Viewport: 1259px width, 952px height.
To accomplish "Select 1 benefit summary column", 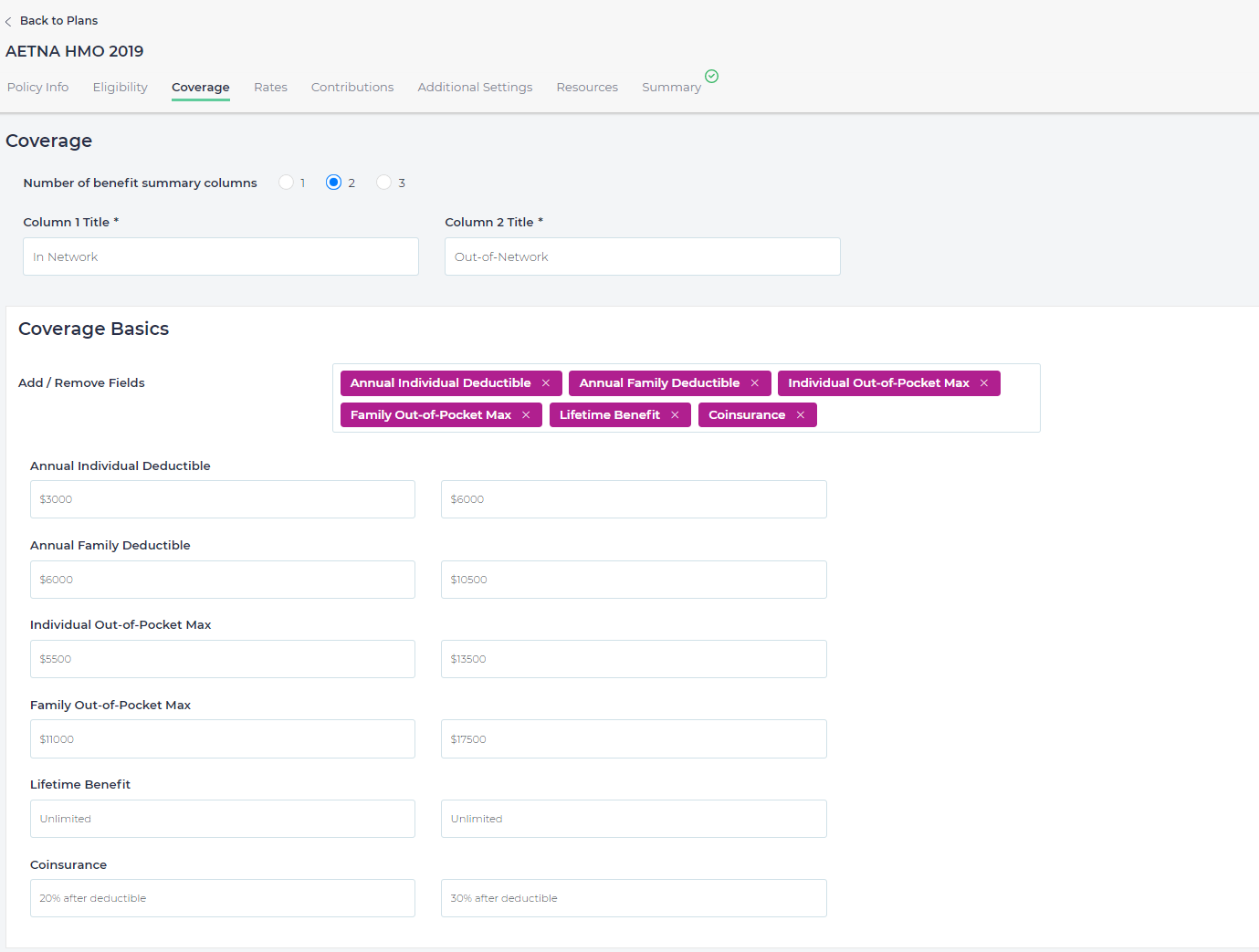I will (x=287, y=183).
